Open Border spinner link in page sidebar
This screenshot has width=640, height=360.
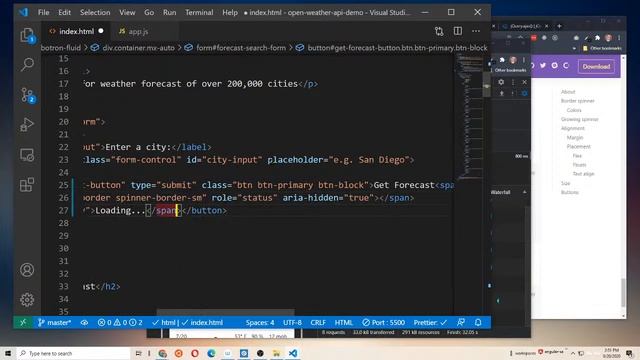click(x=577, y=101)
